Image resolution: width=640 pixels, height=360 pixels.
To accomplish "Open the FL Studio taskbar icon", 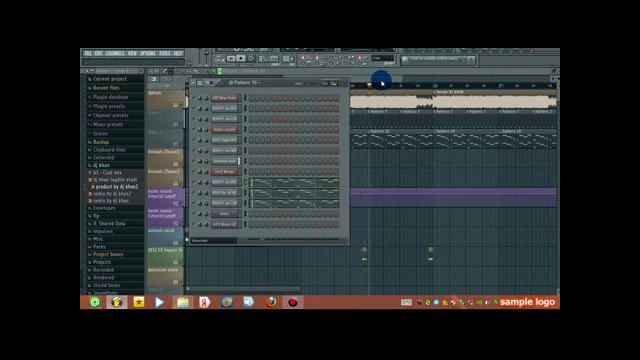I will 117,302.
